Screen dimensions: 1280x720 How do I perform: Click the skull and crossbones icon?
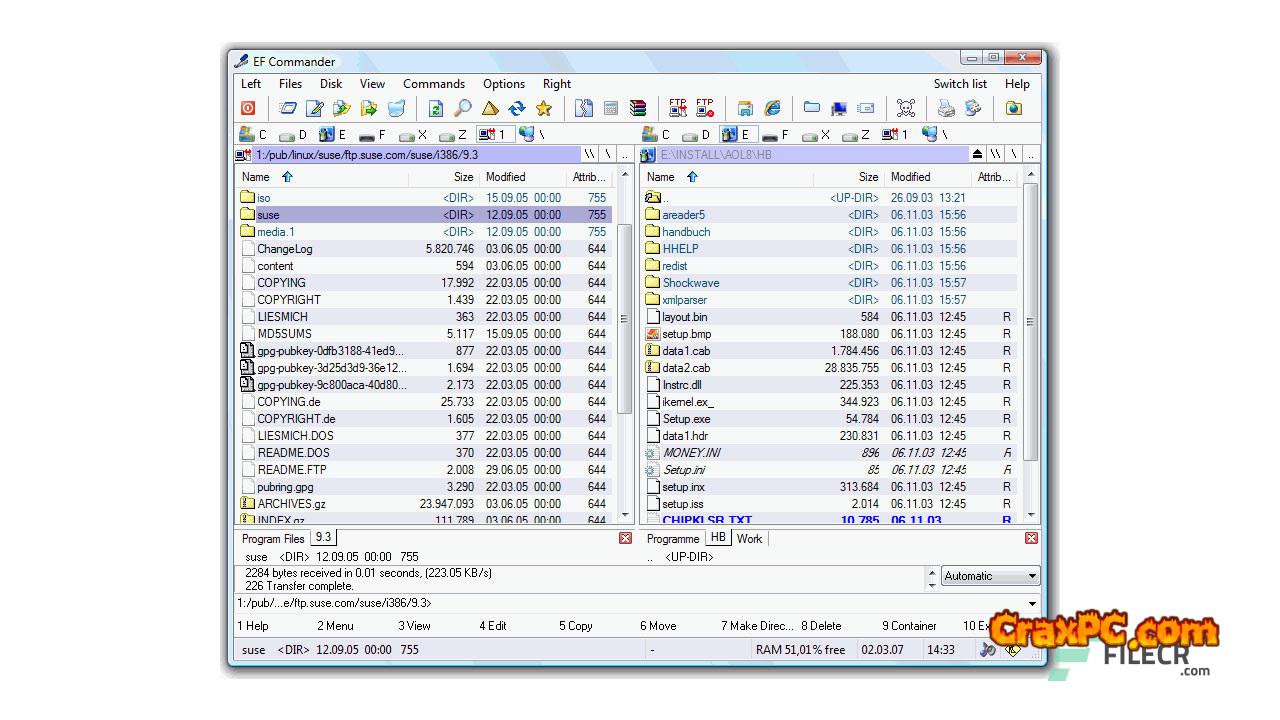(906, 108)
